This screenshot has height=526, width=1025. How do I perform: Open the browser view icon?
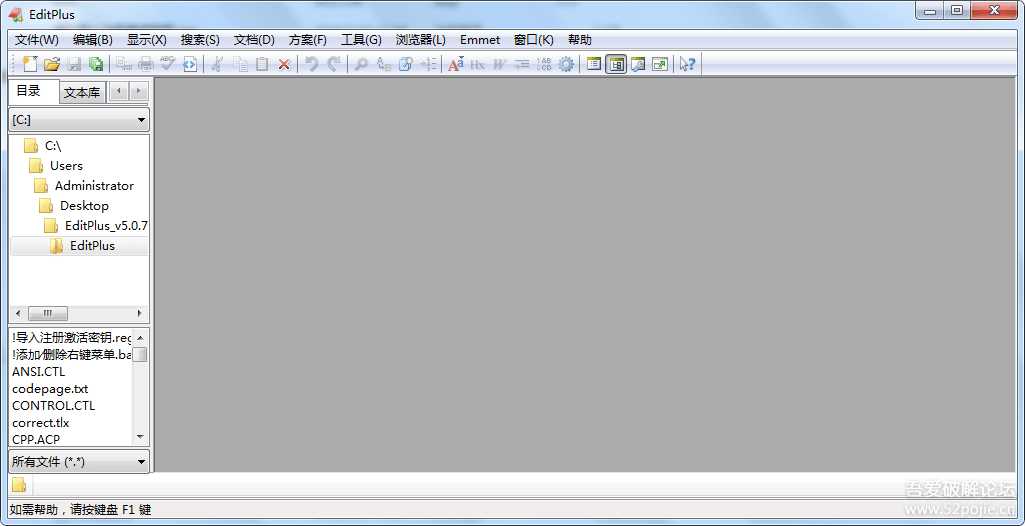190,63
